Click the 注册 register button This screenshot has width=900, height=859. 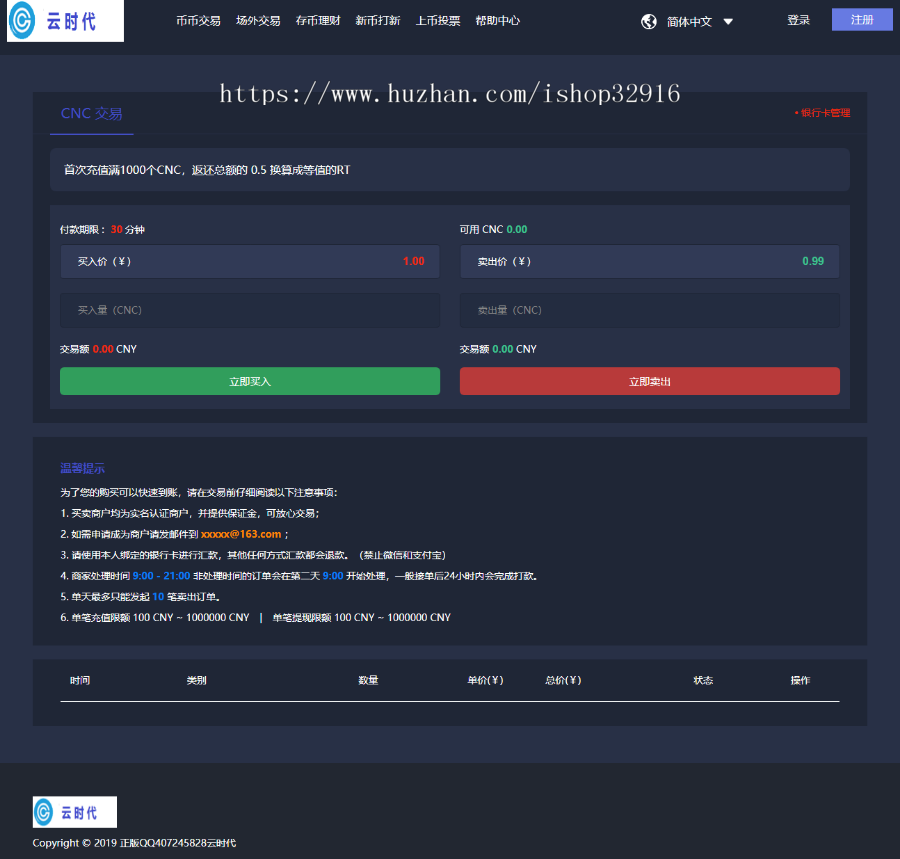coord(862,20)
